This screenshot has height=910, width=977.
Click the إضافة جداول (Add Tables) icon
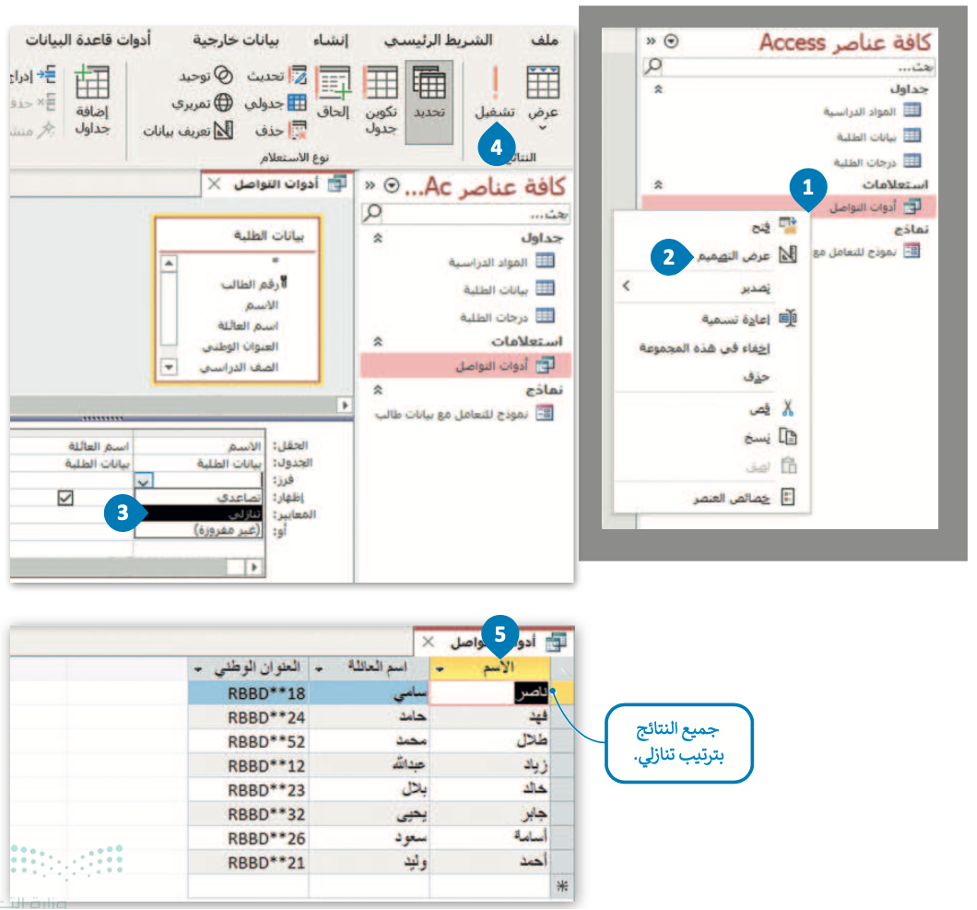pos(92,83)
